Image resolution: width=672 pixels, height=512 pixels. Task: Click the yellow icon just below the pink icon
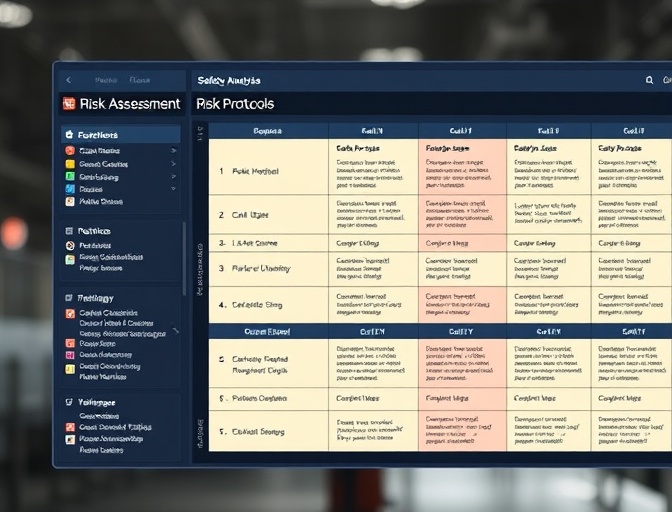pos(70,369)
